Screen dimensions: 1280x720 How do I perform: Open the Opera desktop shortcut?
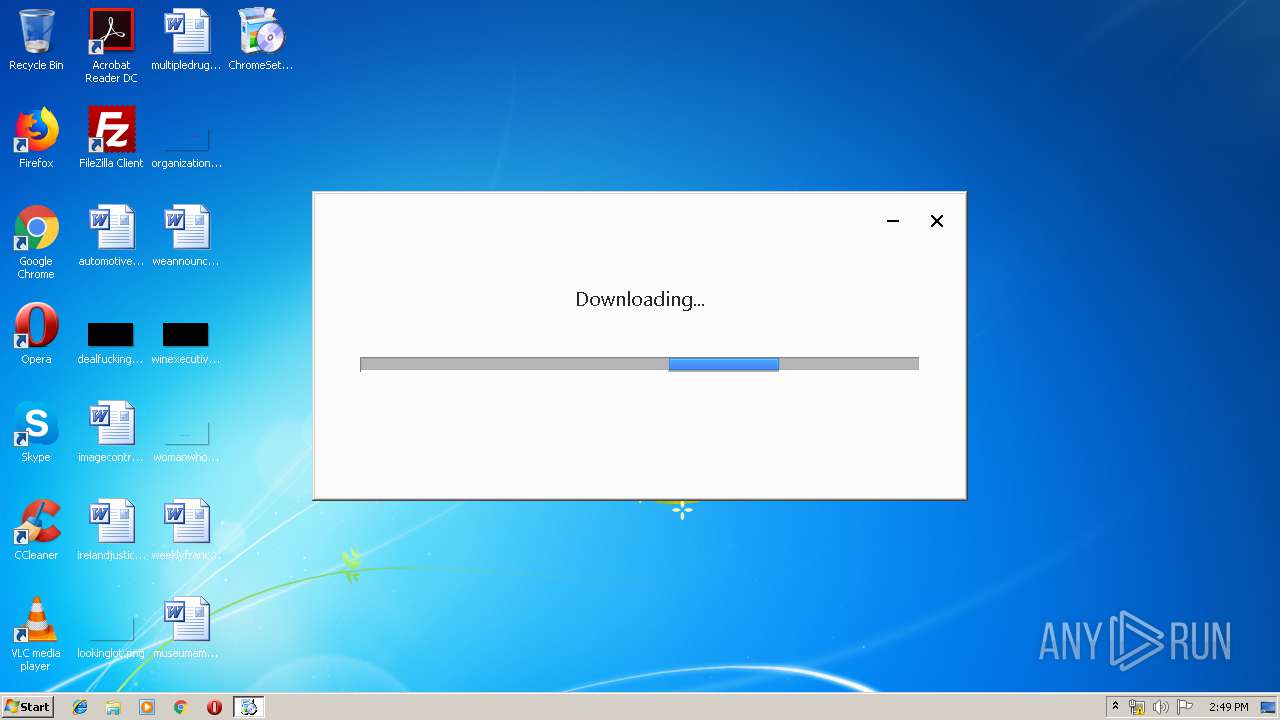click(x=36, y=334)
